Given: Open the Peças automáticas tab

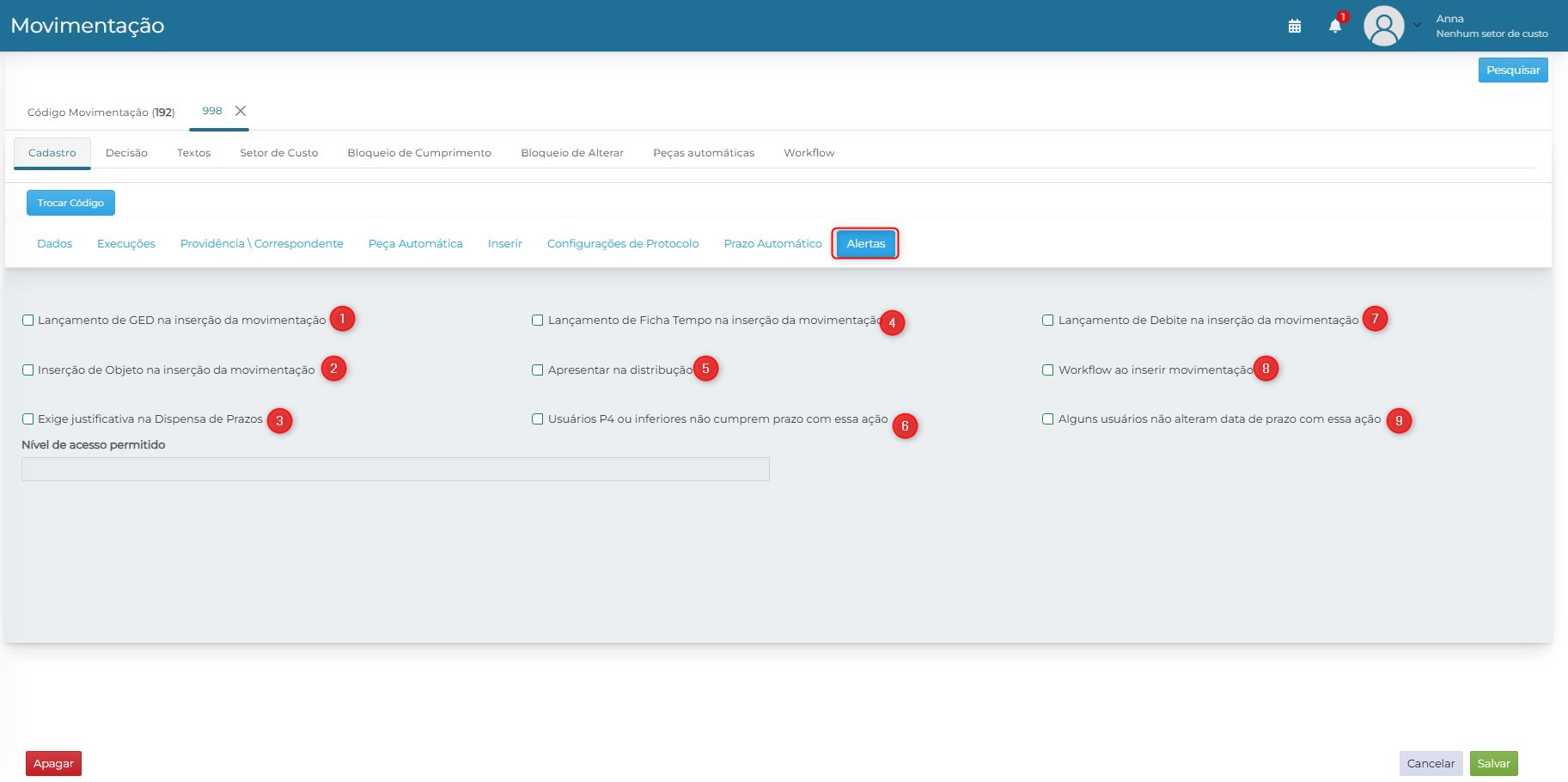Looking at the screenshot, I should point(704,153).
